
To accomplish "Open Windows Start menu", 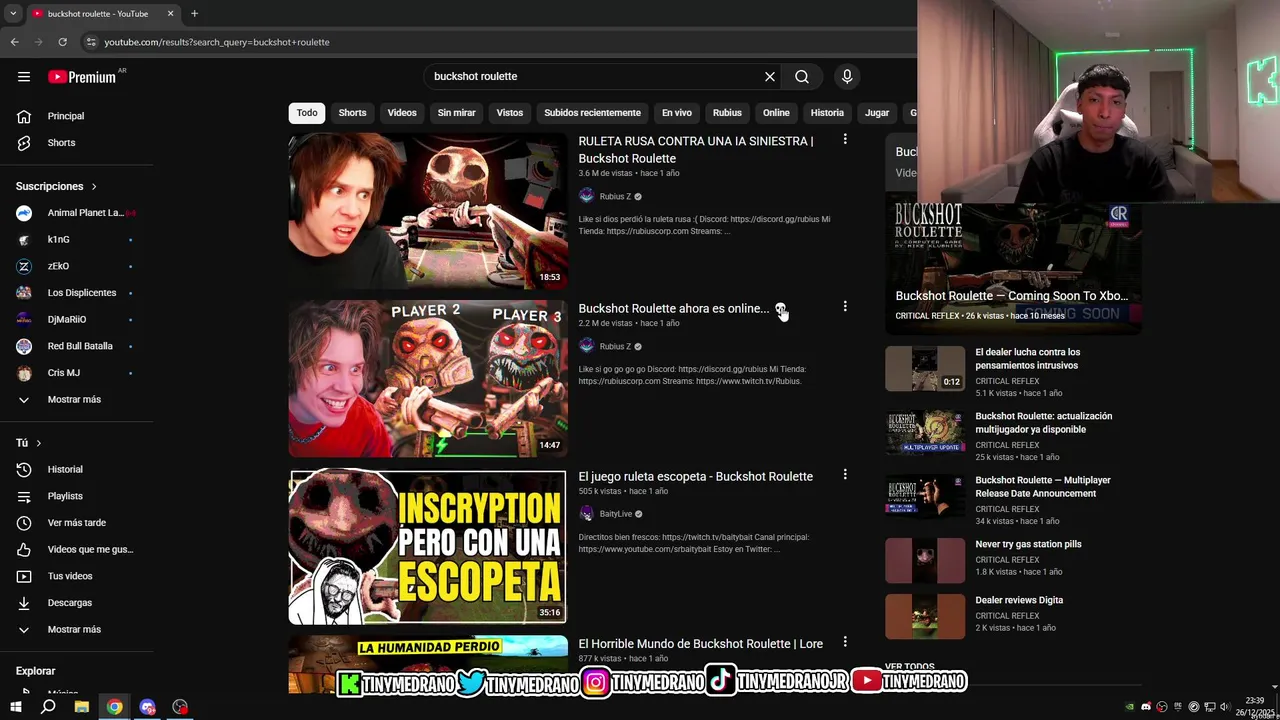I will pos(15,707).
